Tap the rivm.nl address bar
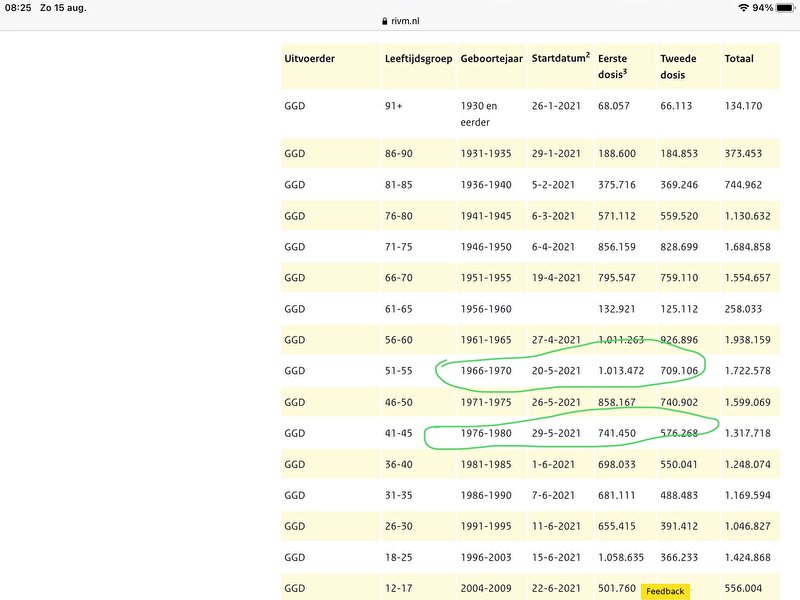Screen dimensions: 800x600 (400, 21)
